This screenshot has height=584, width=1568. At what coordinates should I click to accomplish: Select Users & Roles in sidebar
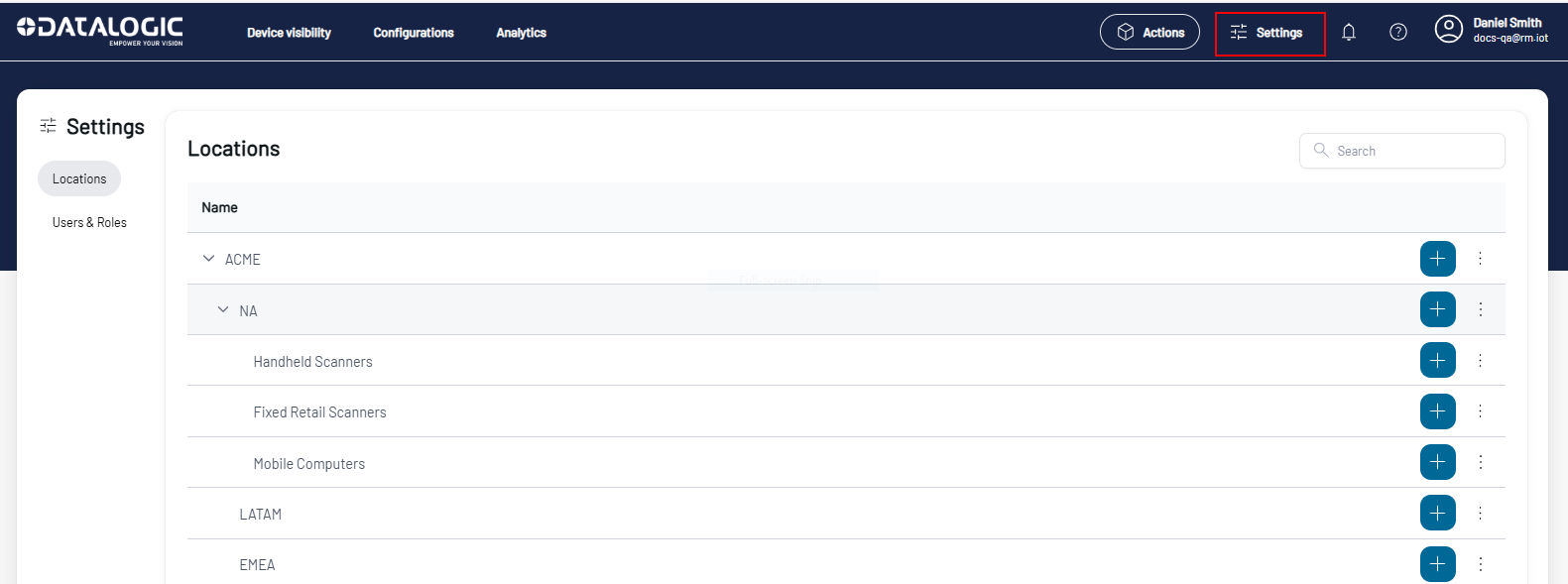coord(89,223)
